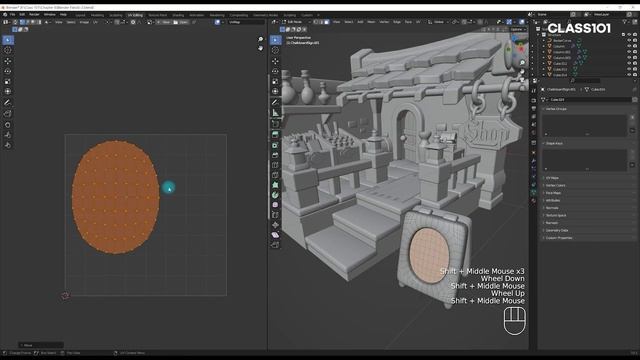
Task: Enable vertex select mode in 3D viewport
Action: 316,22
